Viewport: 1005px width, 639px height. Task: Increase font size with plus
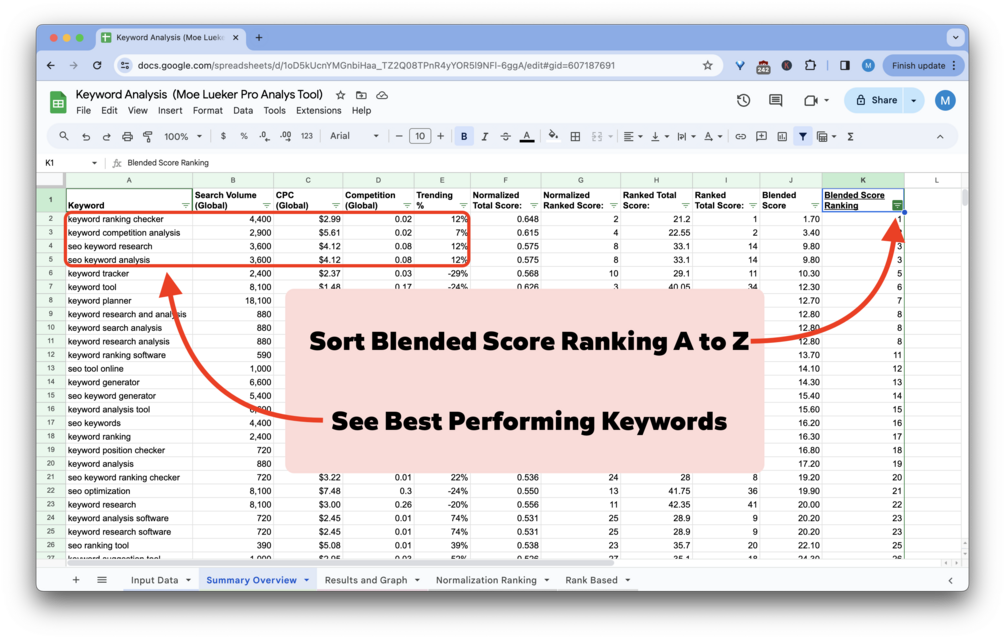click(440, 137)
